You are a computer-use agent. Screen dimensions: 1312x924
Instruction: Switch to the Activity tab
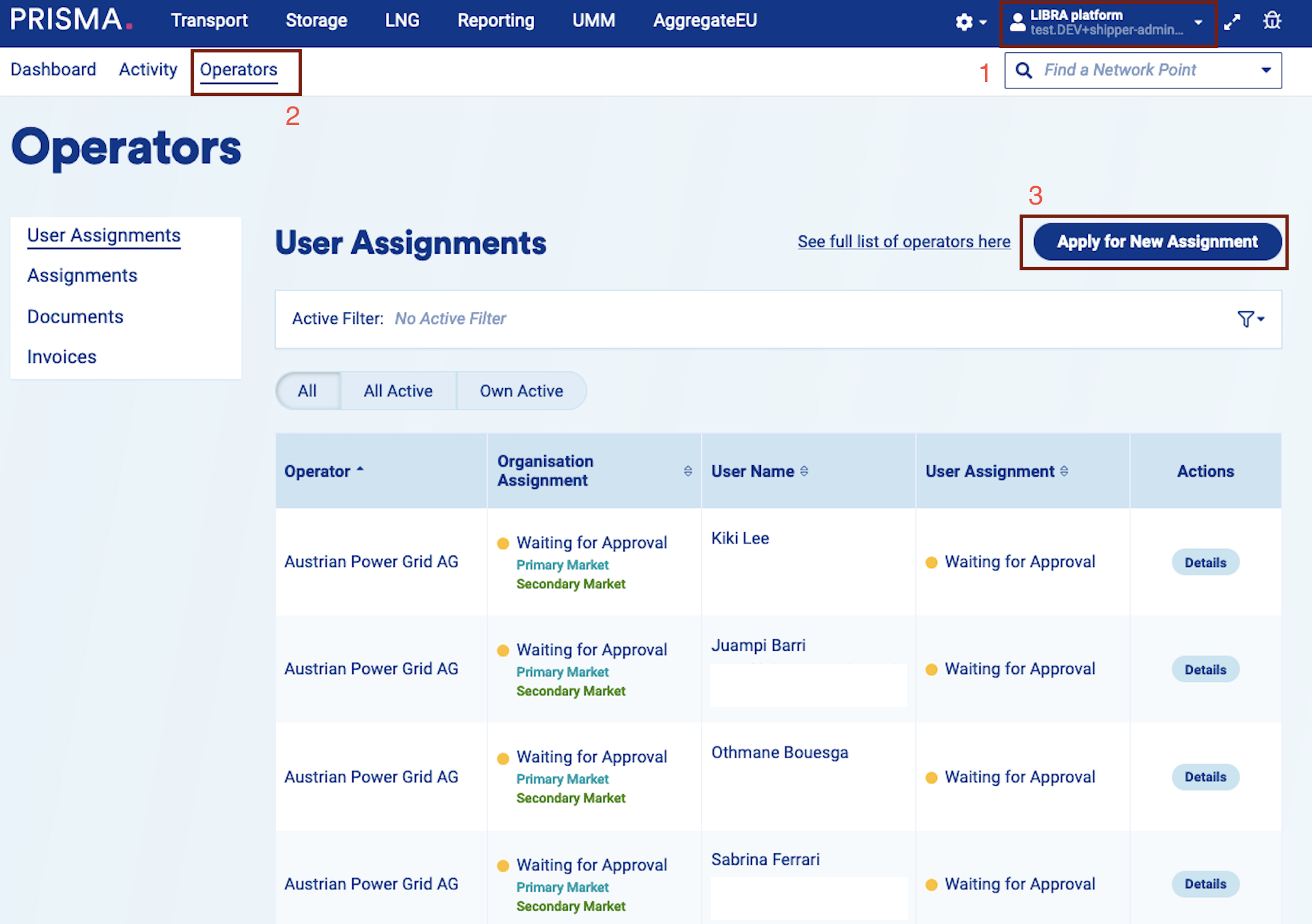148,69
